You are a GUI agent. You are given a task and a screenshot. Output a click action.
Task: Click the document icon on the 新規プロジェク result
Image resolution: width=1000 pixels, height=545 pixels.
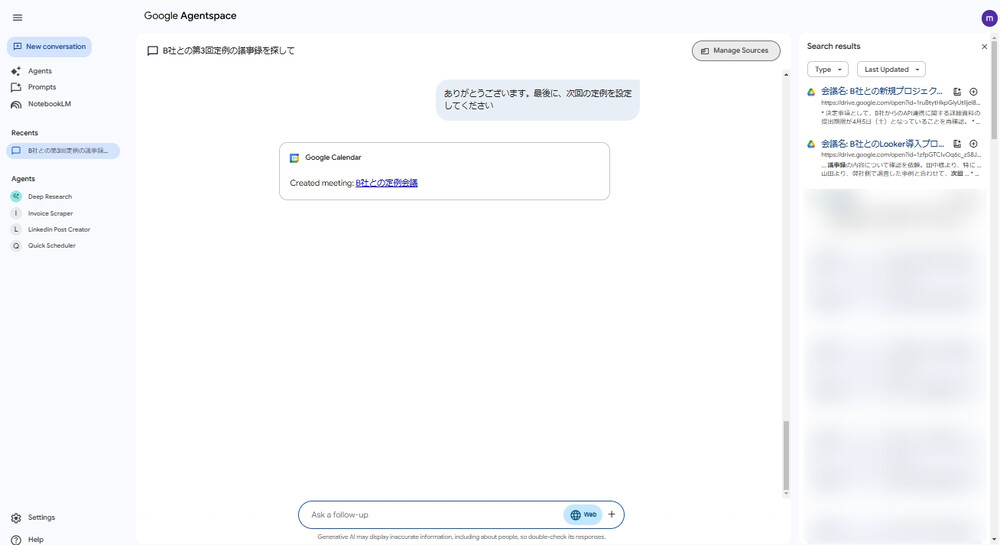(x=957, y=92)
